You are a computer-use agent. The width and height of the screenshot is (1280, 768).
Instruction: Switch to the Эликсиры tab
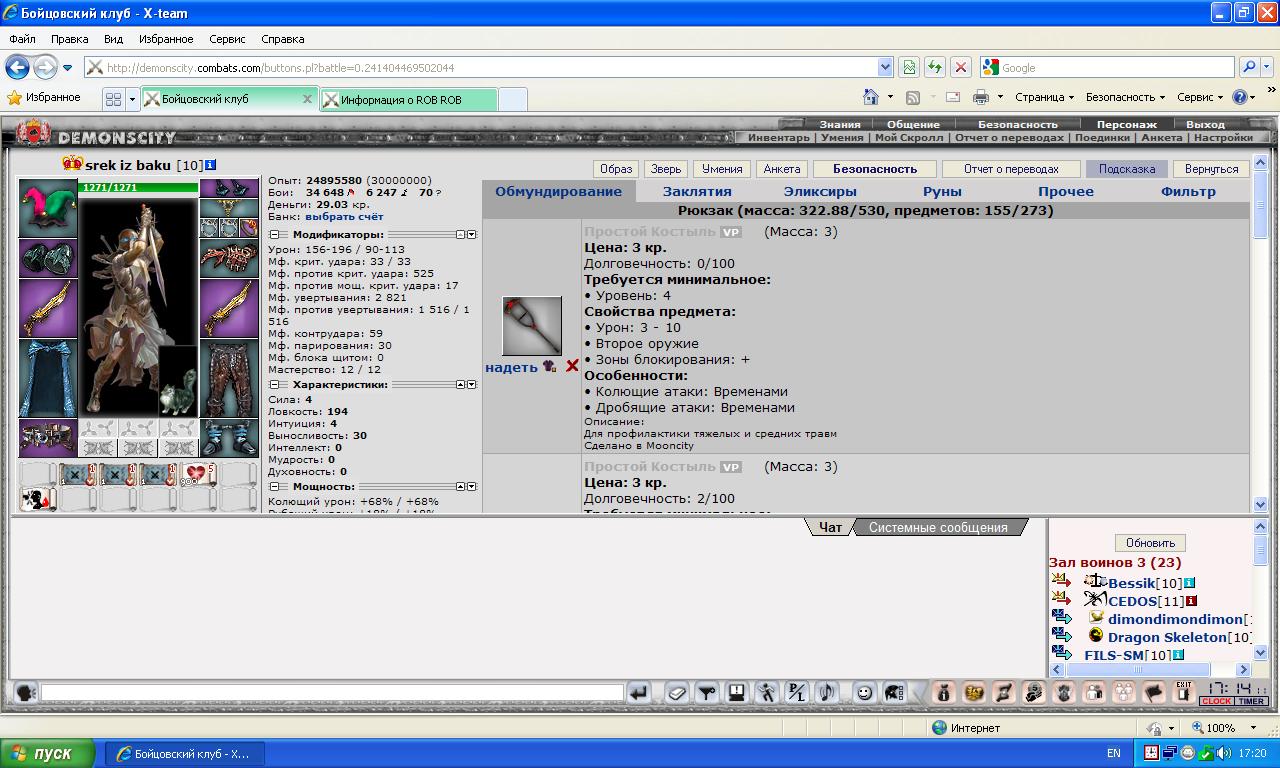[x=820, y=191]
